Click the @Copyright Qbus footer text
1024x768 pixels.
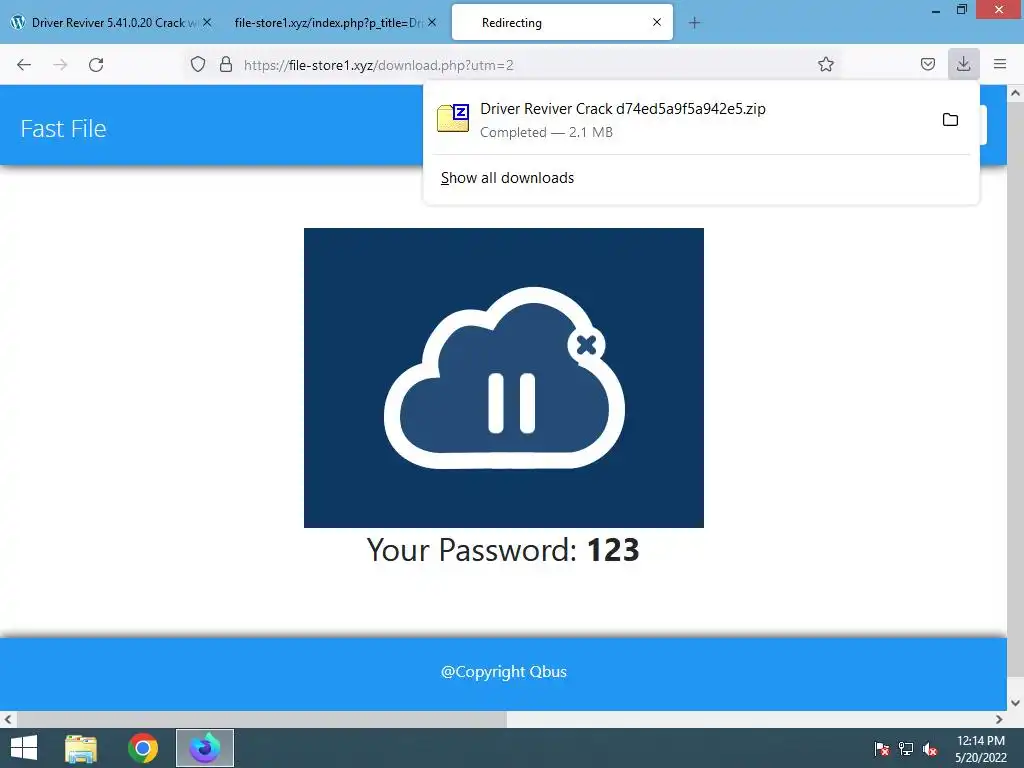click(504, 672)
